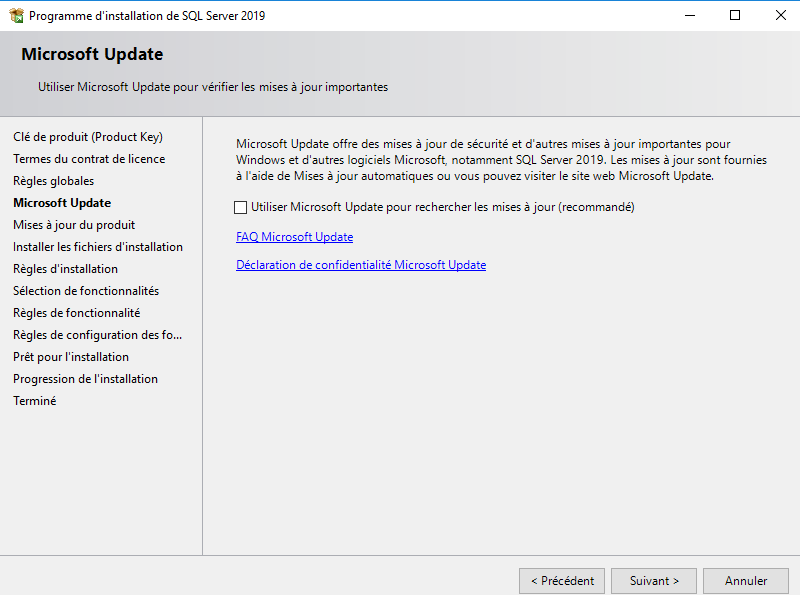Click Règles de fonctionnalité in sidebar

pos(76,313)
